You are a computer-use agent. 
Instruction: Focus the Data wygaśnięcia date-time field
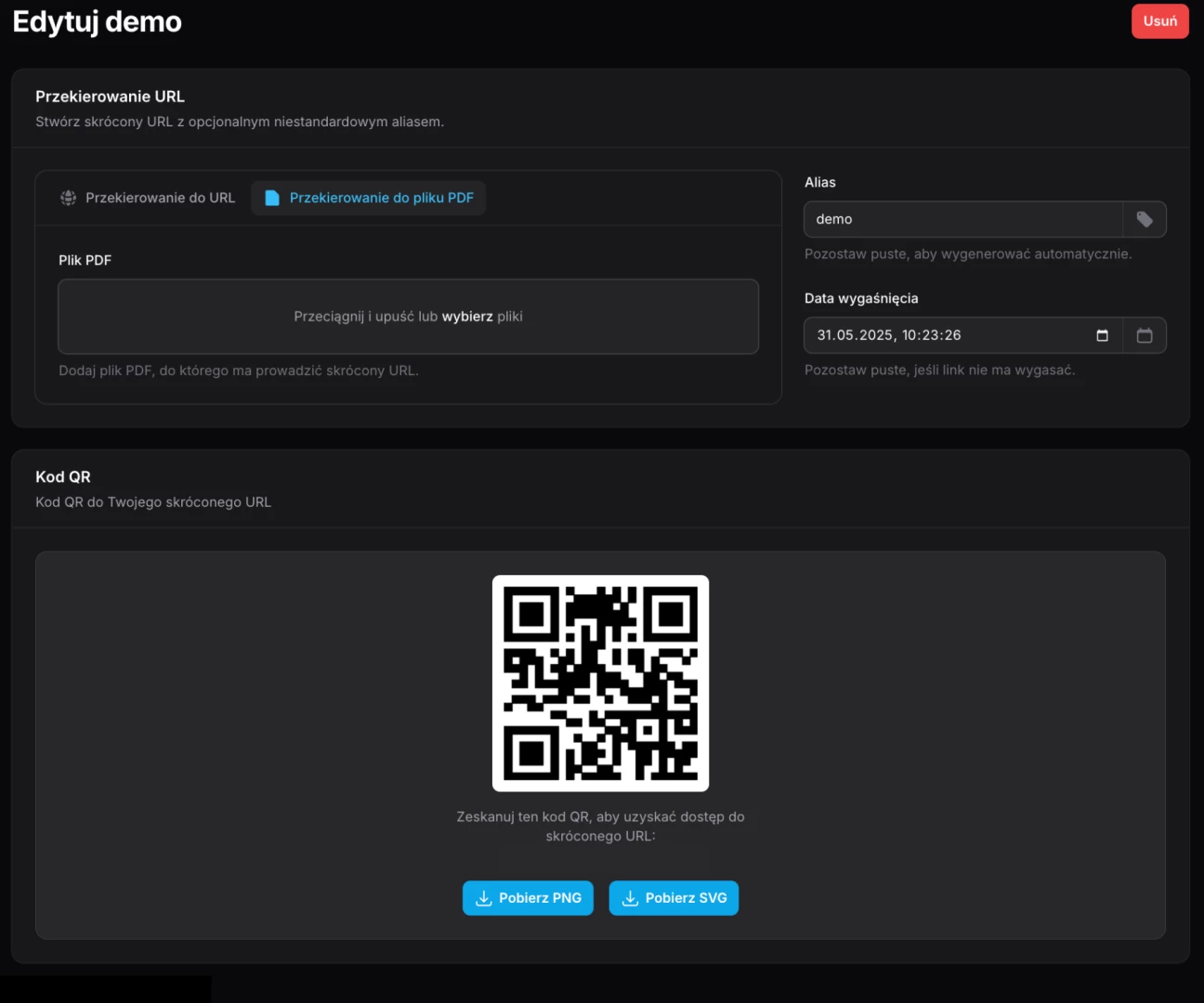point(962,335)
